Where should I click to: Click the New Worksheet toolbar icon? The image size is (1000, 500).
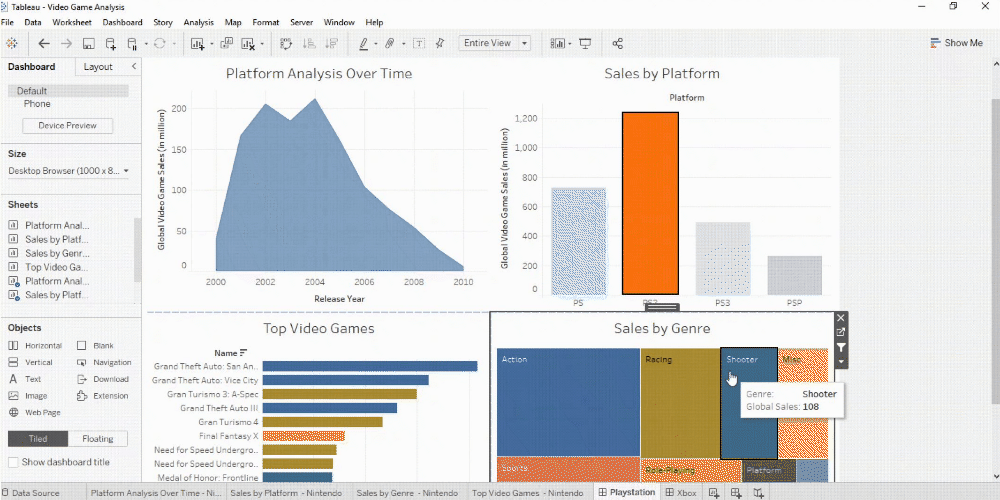pos(197,43)
